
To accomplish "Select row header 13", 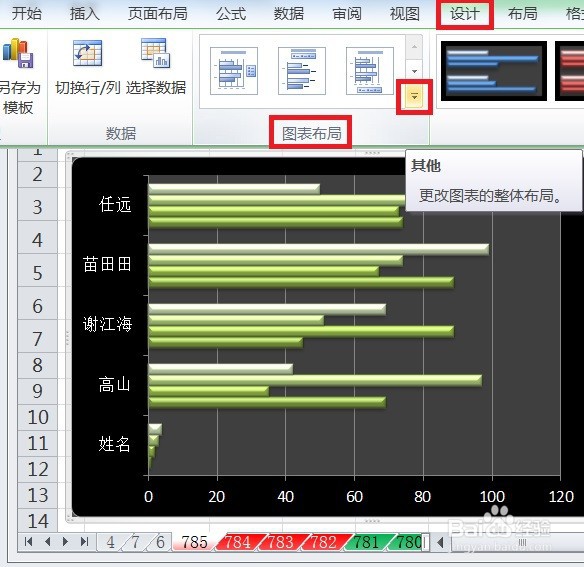I will [x=38, y=495].
